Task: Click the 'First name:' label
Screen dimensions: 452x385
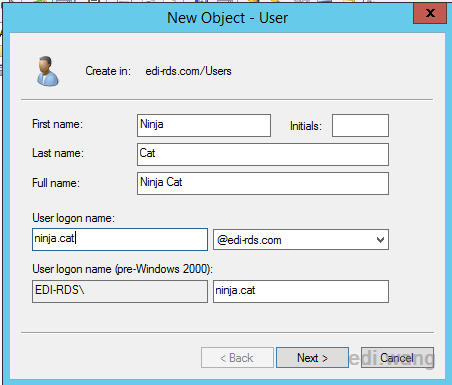Action: point(57,124)
